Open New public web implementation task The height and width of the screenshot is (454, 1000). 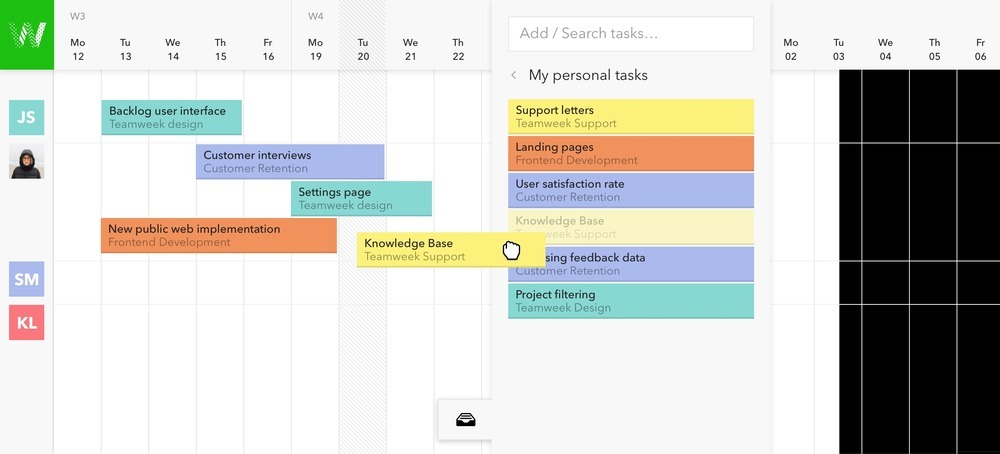(x=219, y=235)
